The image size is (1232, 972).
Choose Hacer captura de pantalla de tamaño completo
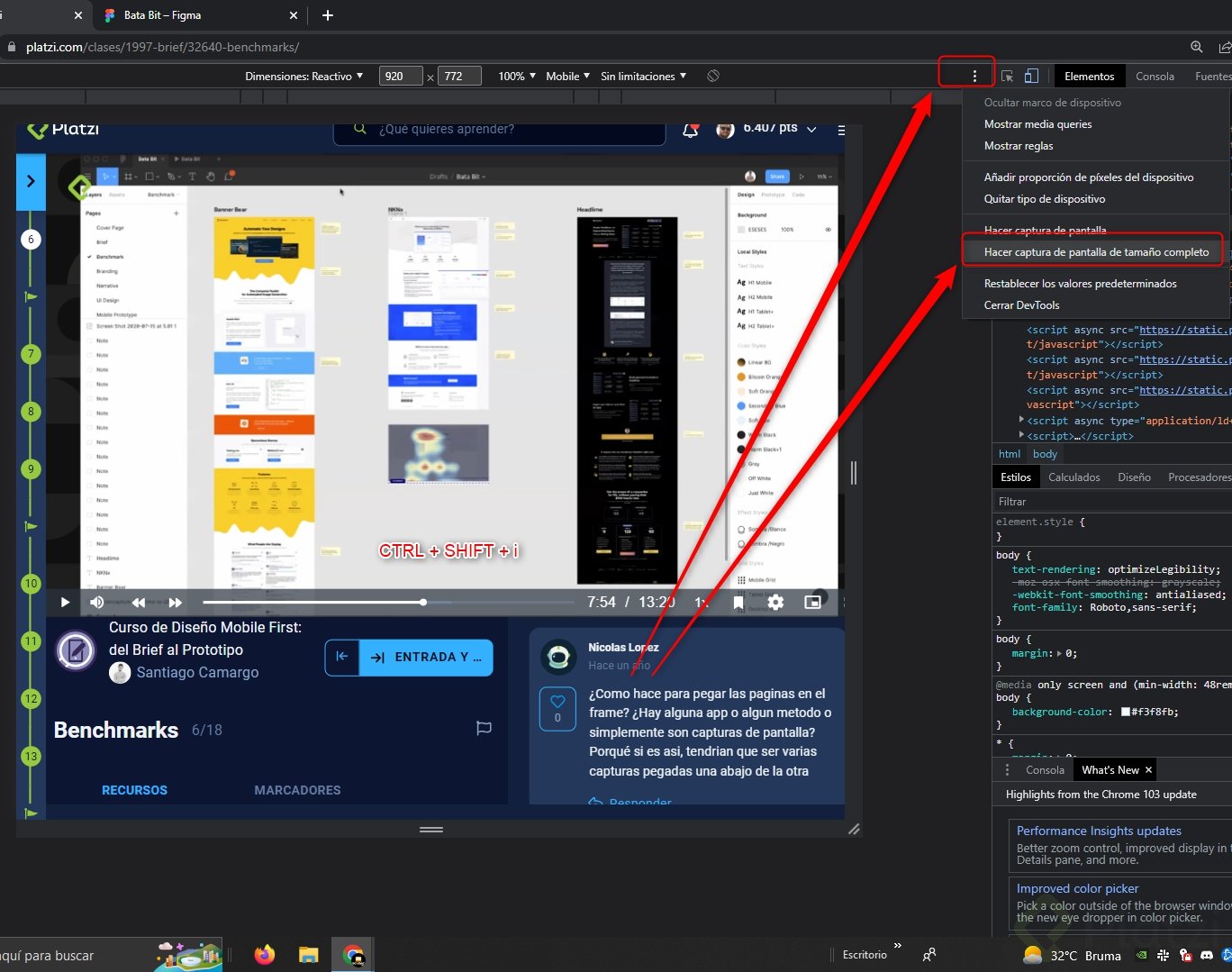[1096, 252]
